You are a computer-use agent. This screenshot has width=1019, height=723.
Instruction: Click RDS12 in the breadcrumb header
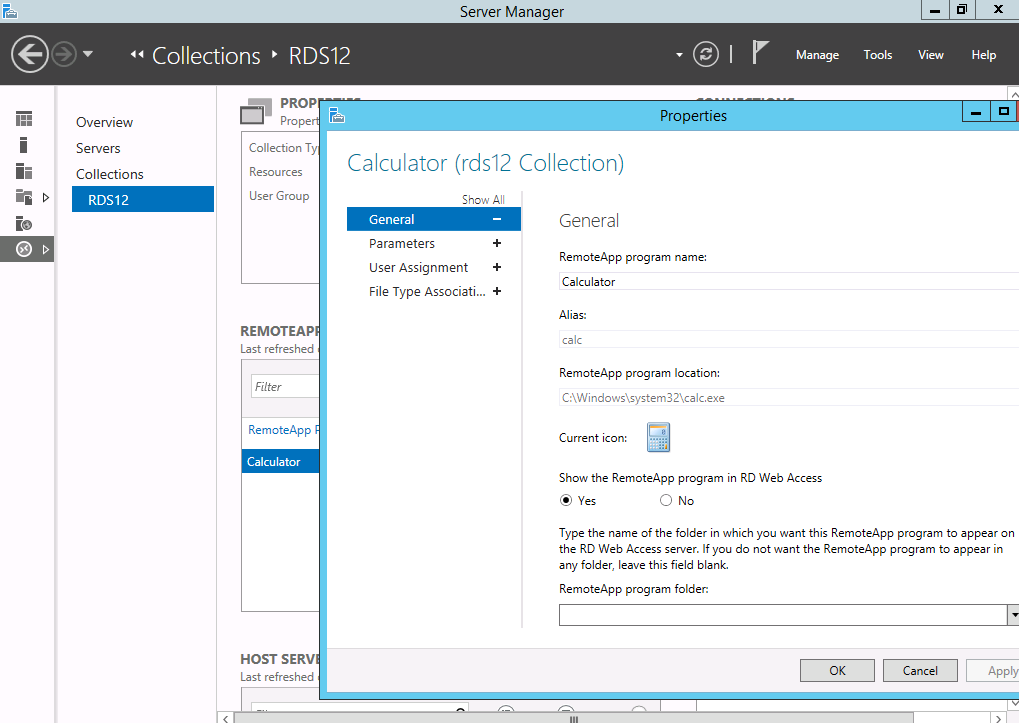[x=319, y=56]
